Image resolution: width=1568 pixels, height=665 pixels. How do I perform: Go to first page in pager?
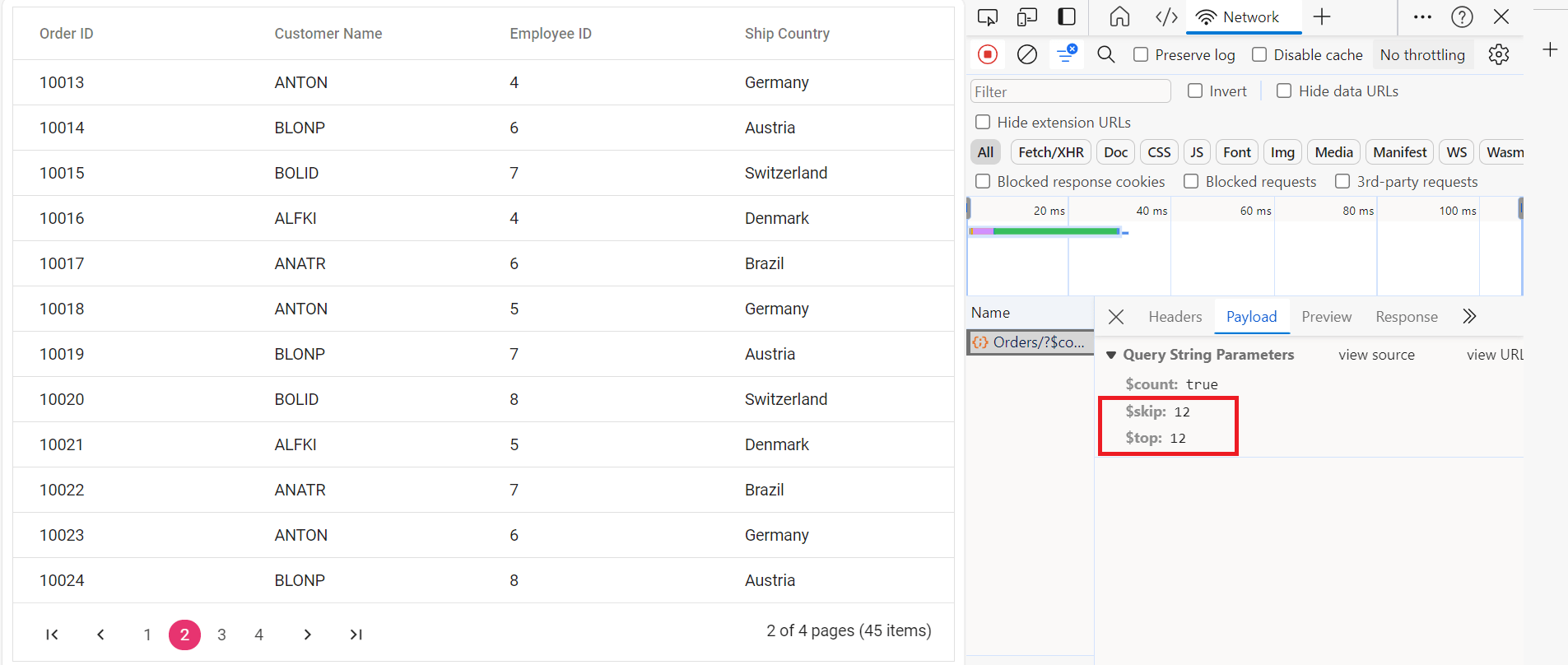click(x=52, y=635)
